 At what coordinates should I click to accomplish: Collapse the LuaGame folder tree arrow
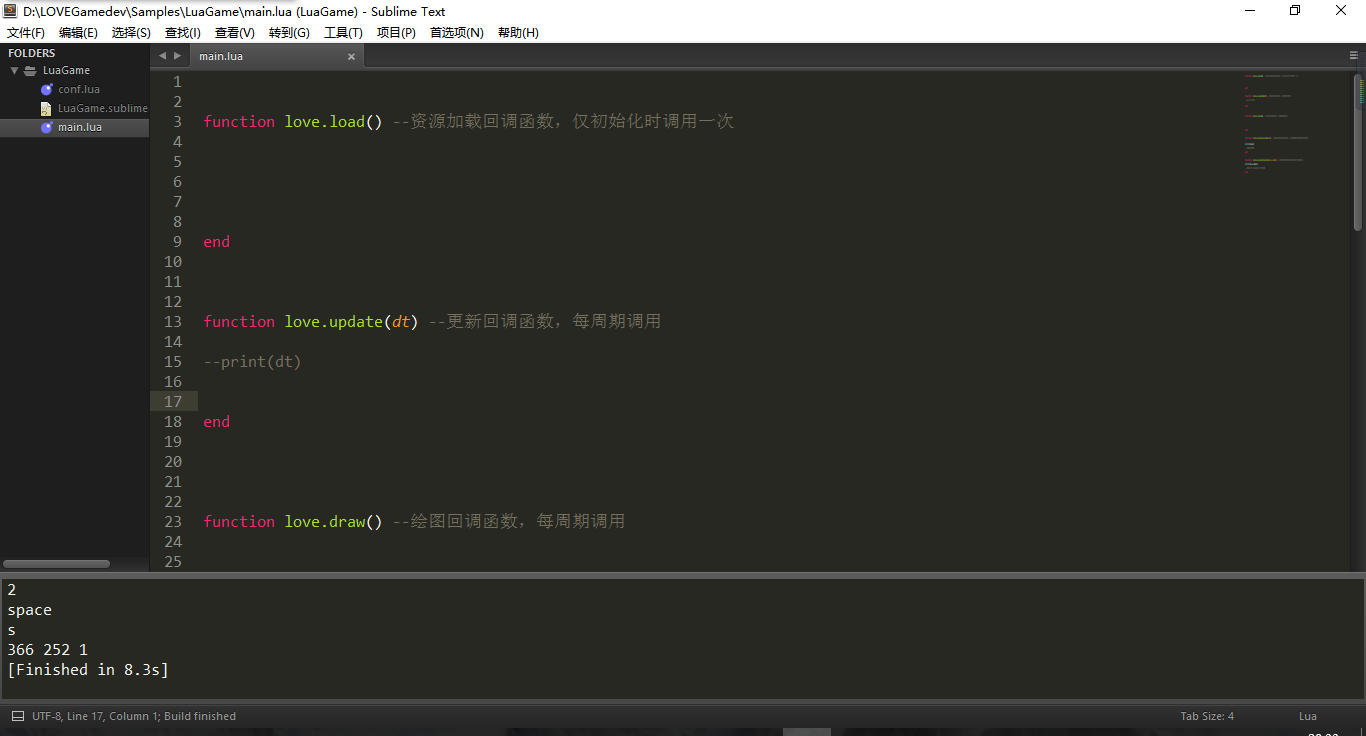(x=14, y=71)
